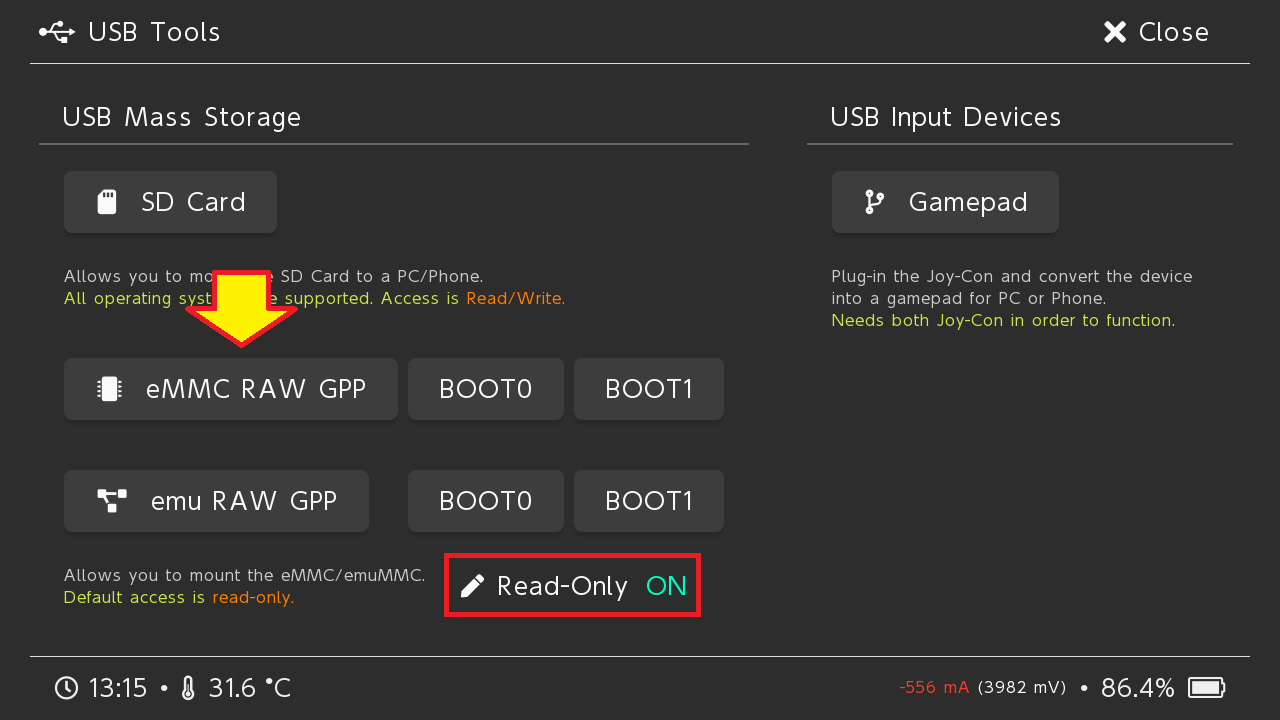Screen dimensions: 1280x720
Task: Mount the emuMMC emu RAW GPP partition
Action: coord(216,500)
